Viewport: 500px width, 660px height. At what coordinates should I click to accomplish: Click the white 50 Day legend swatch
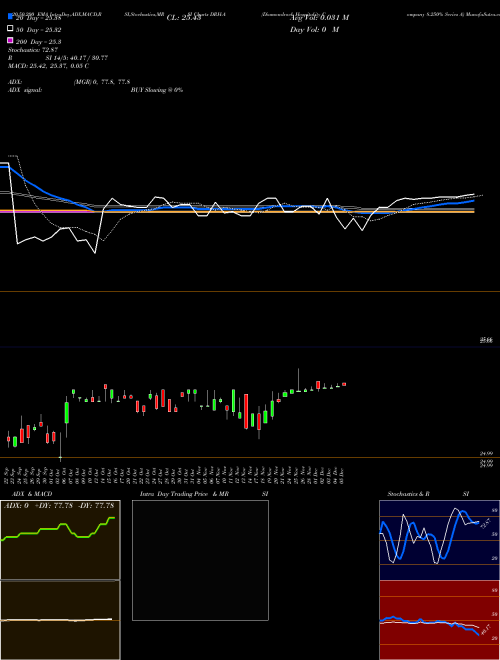point(10,29)
